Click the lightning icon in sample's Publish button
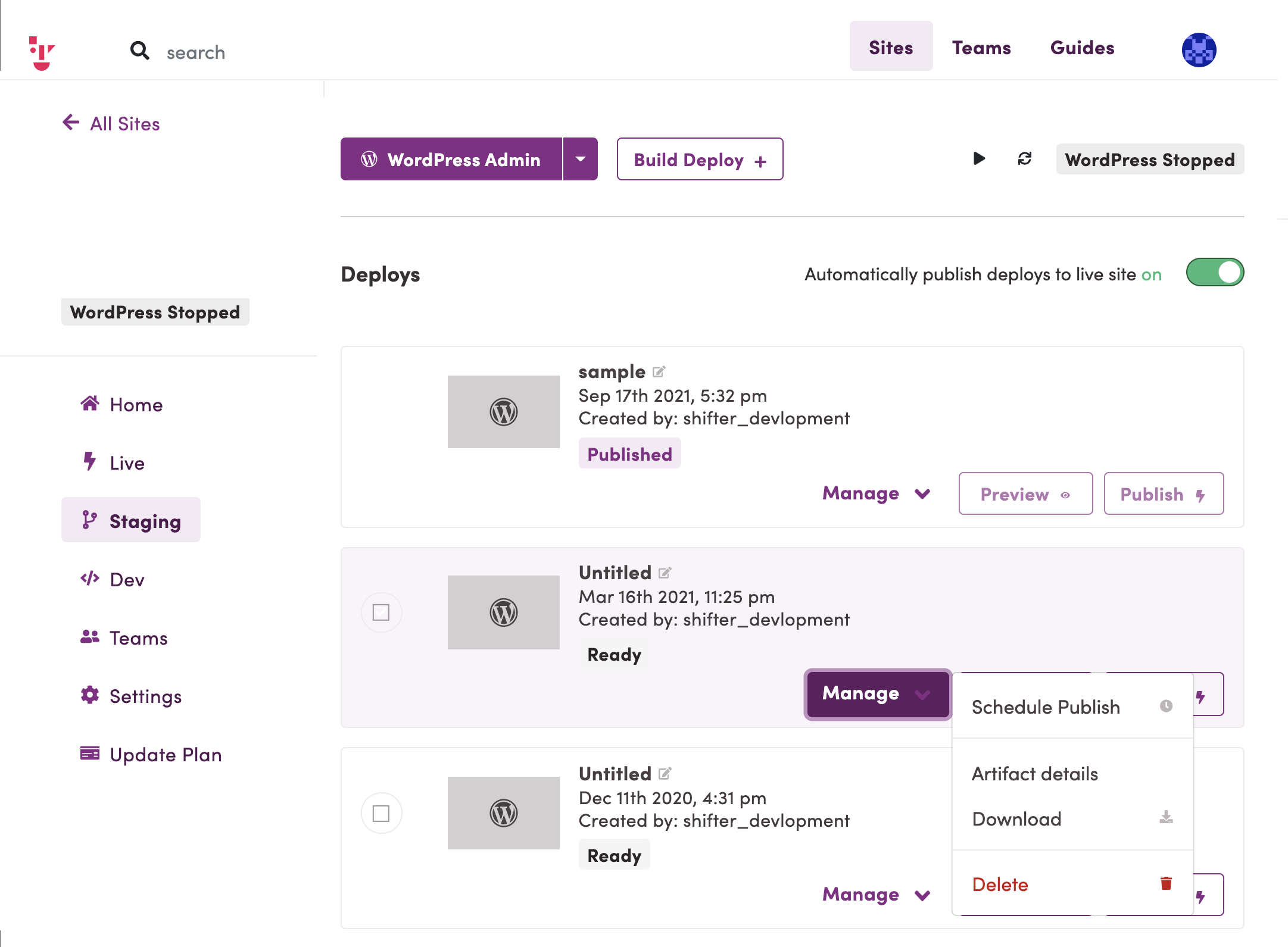This screenshot has height=947, width=1288. coord(1200,495)
